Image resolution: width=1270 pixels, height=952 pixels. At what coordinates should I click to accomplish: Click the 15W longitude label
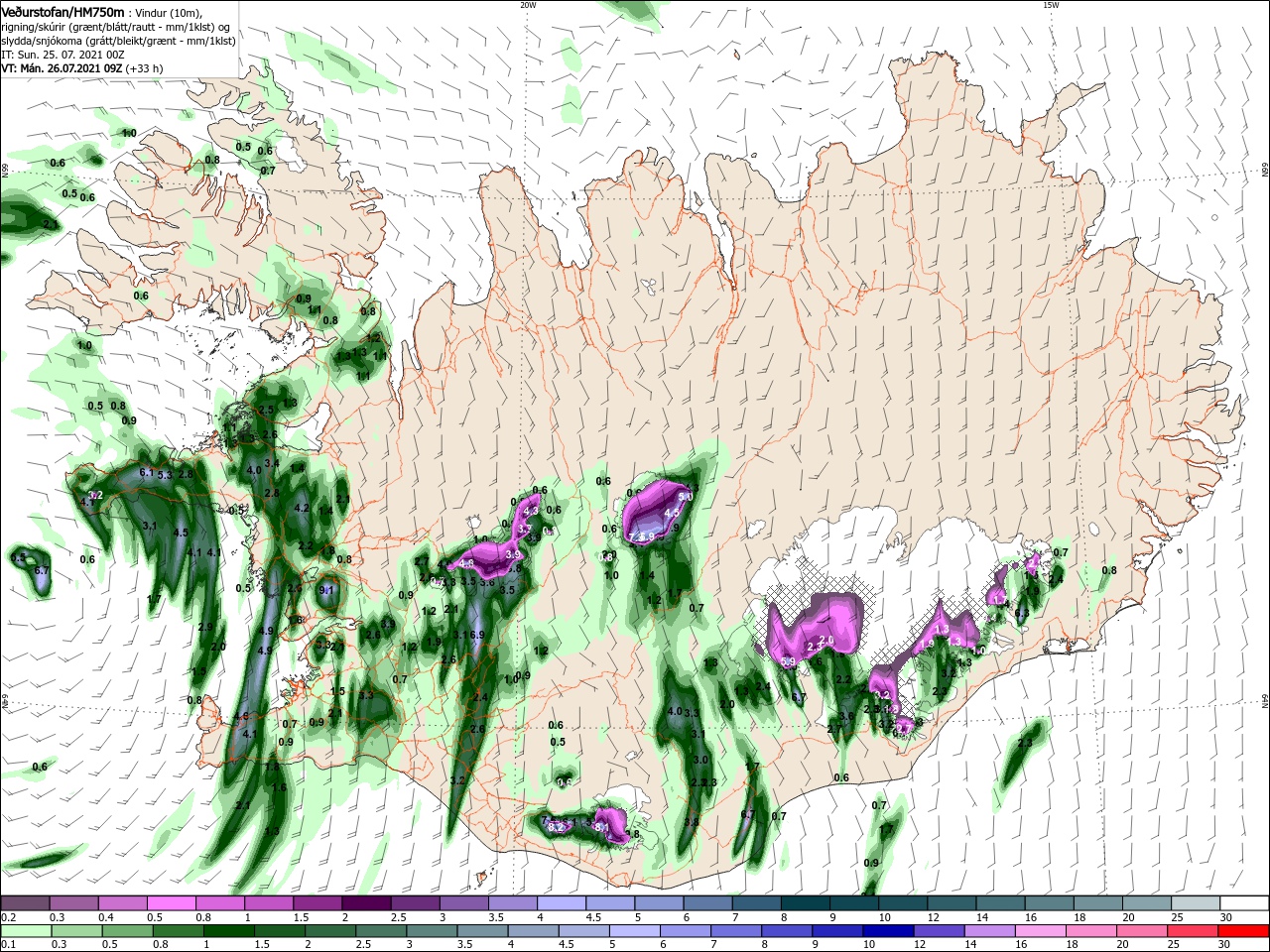[1050, 5]
